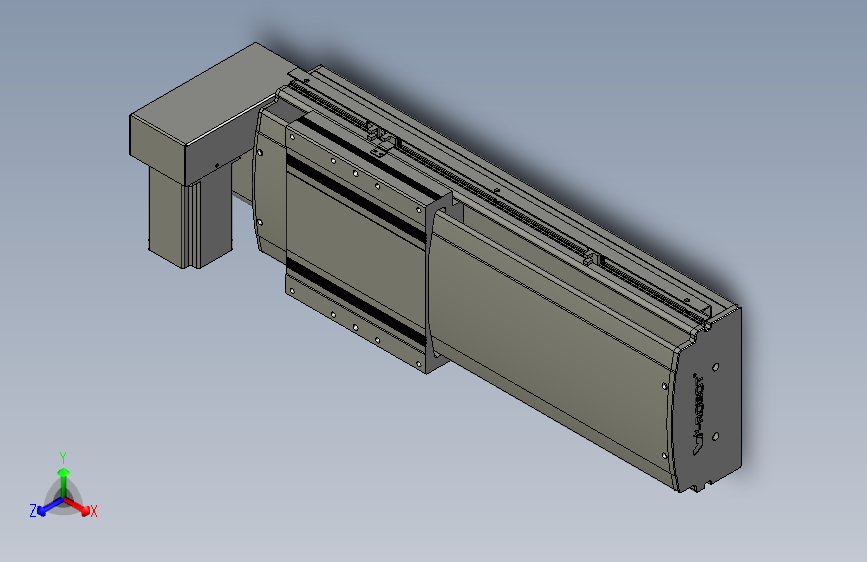Click the "Z" label on the orientation triad
Screen dimensions: 867x562
[33, 511]
